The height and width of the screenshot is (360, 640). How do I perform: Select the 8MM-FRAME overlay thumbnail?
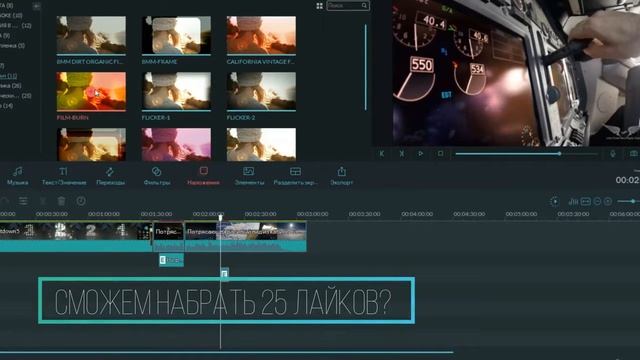[176, 35]
